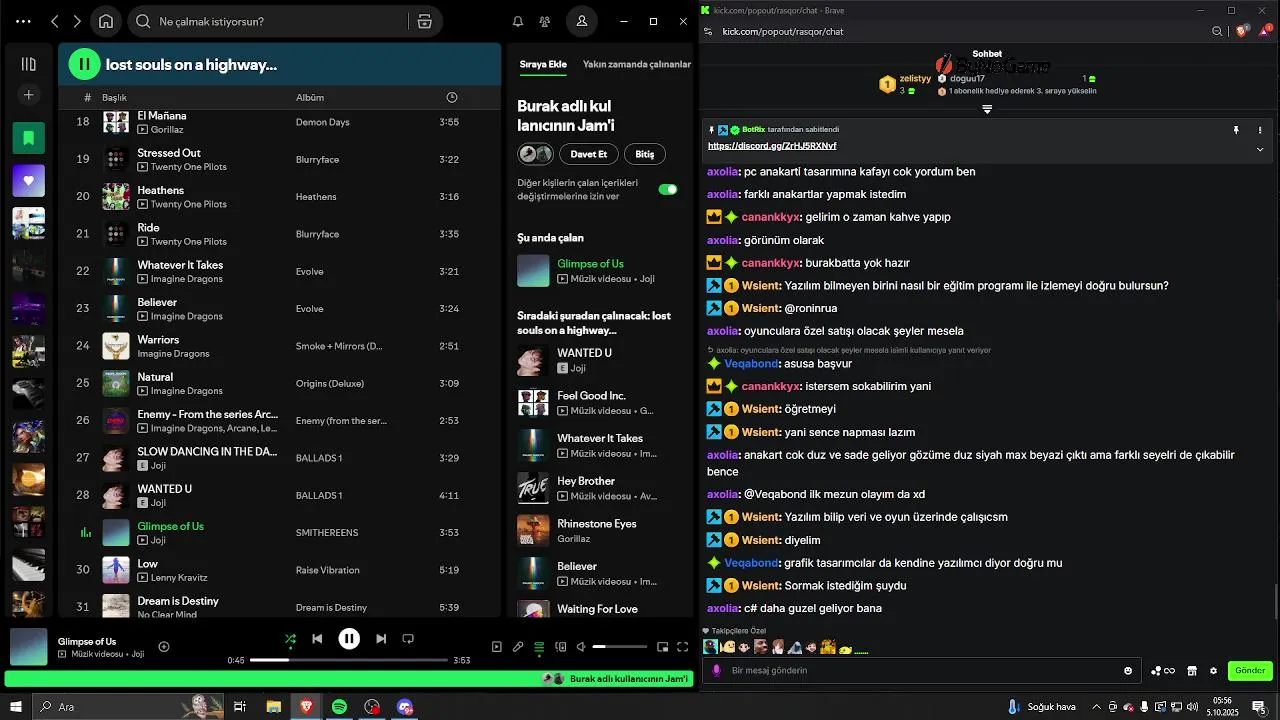Collapse the pinned message chevron in chat
Viewport: 1280px width, 720px height.
1260,149
